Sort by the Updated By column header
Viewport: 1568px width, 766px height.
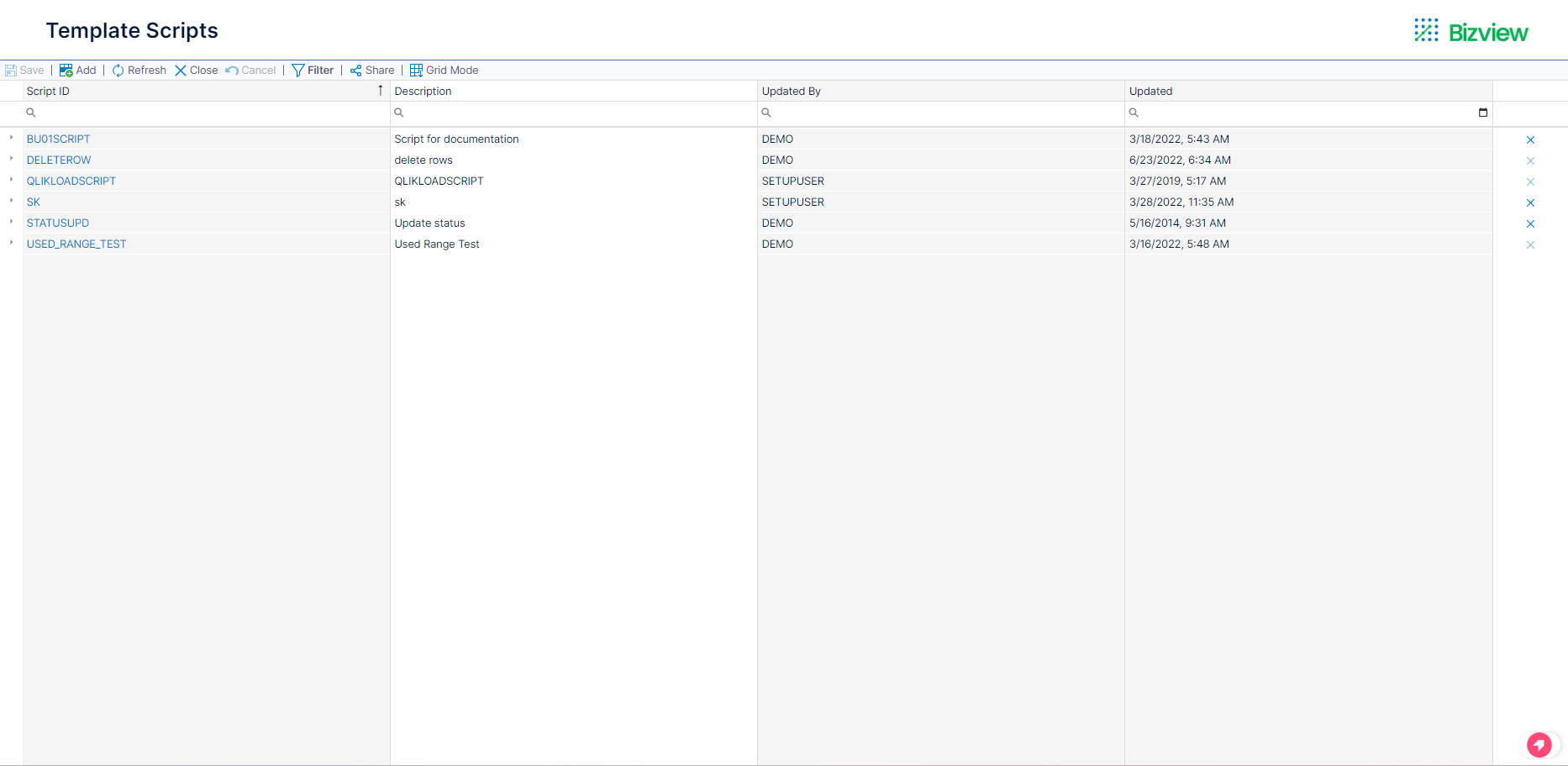(x=941, y=91)
